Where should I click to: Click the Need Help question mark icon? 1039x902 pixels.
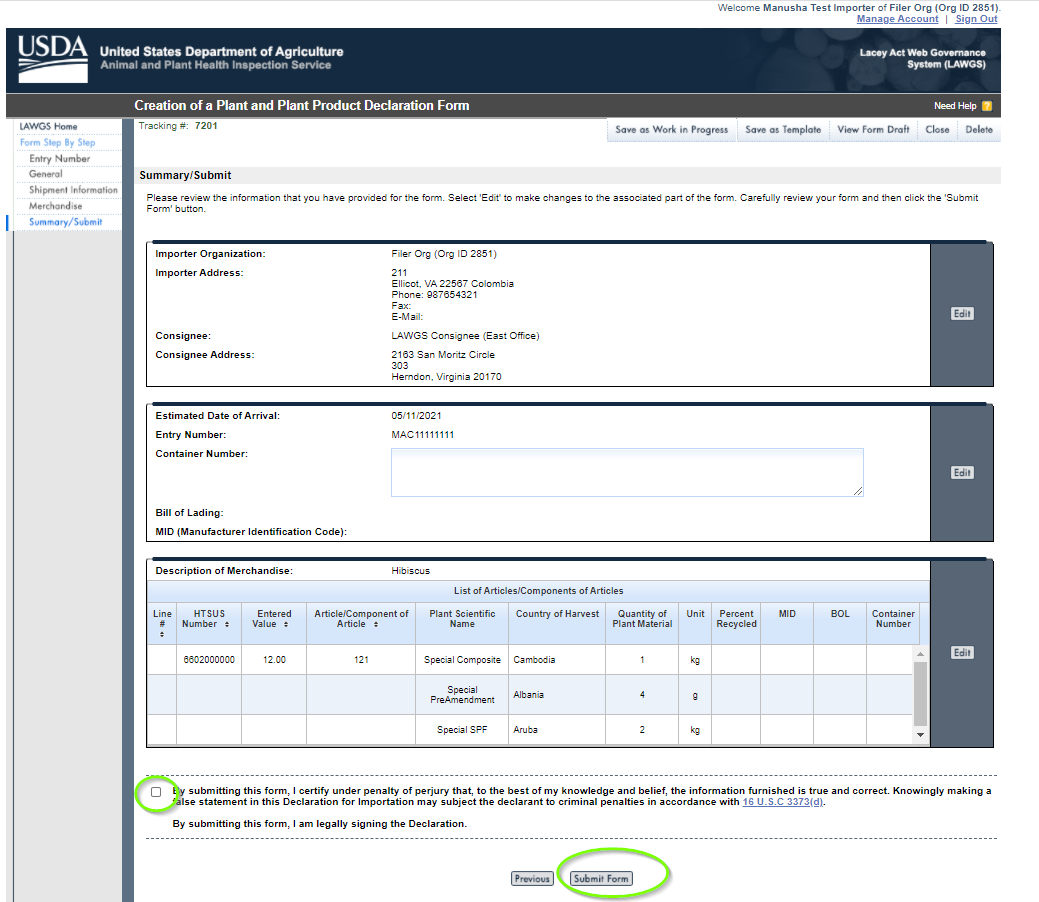click(986, 106)
